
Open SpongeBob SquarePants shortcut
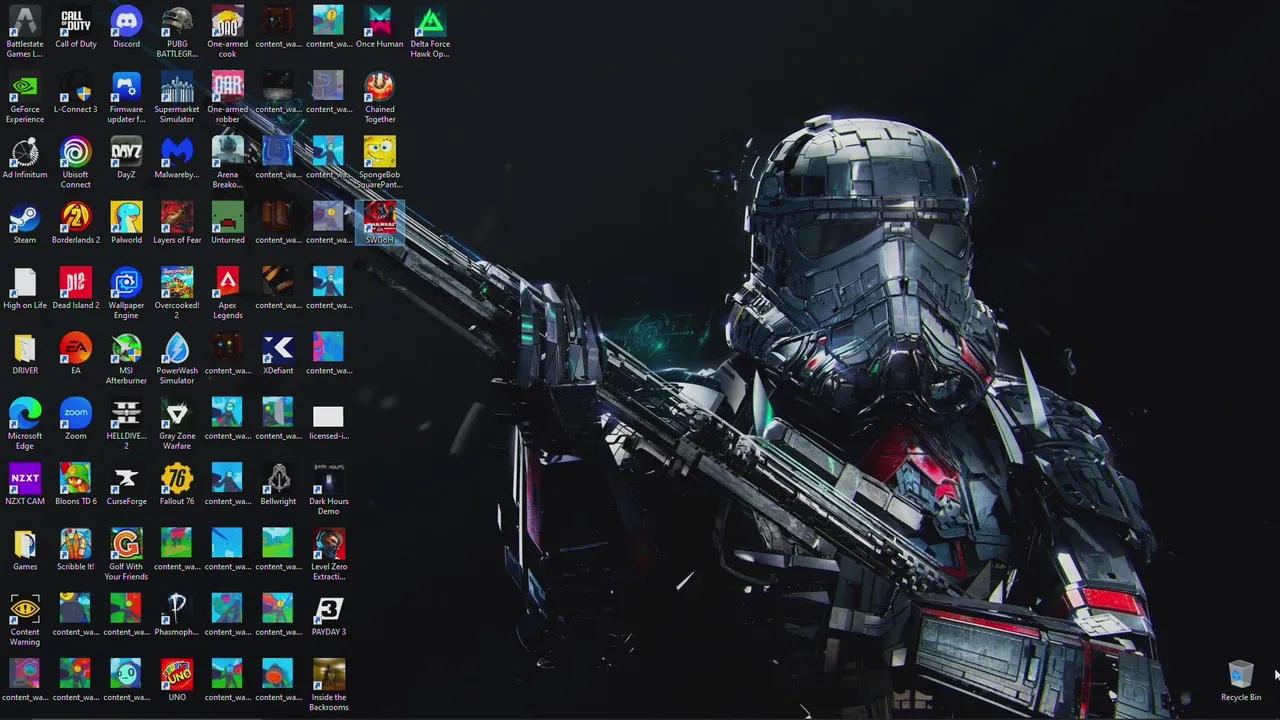tap(379, 162)
